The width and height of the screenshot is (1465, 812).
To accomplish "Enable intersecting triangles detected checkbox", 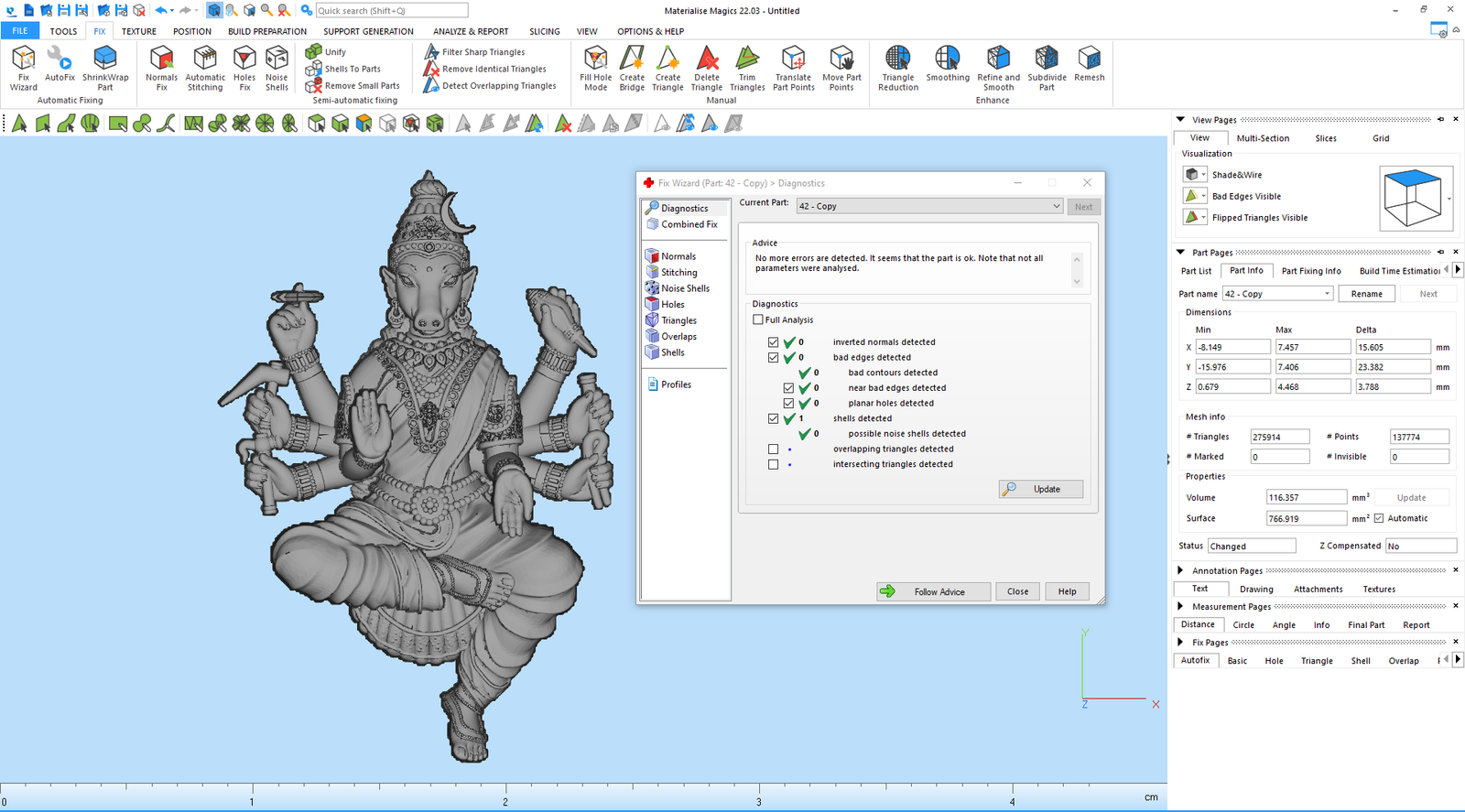I will pyautogui.click(x=773, y=464).
